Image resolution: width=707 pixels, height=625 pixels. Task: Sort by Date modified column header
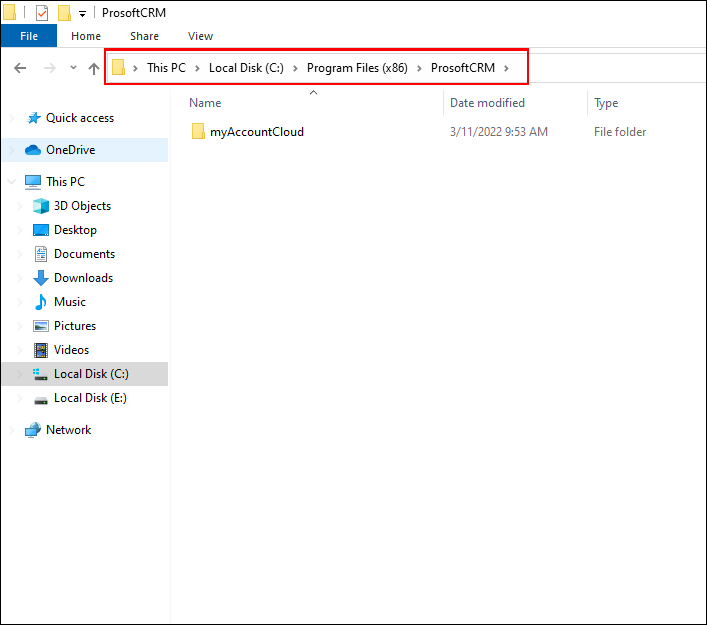tap(487, 103)
